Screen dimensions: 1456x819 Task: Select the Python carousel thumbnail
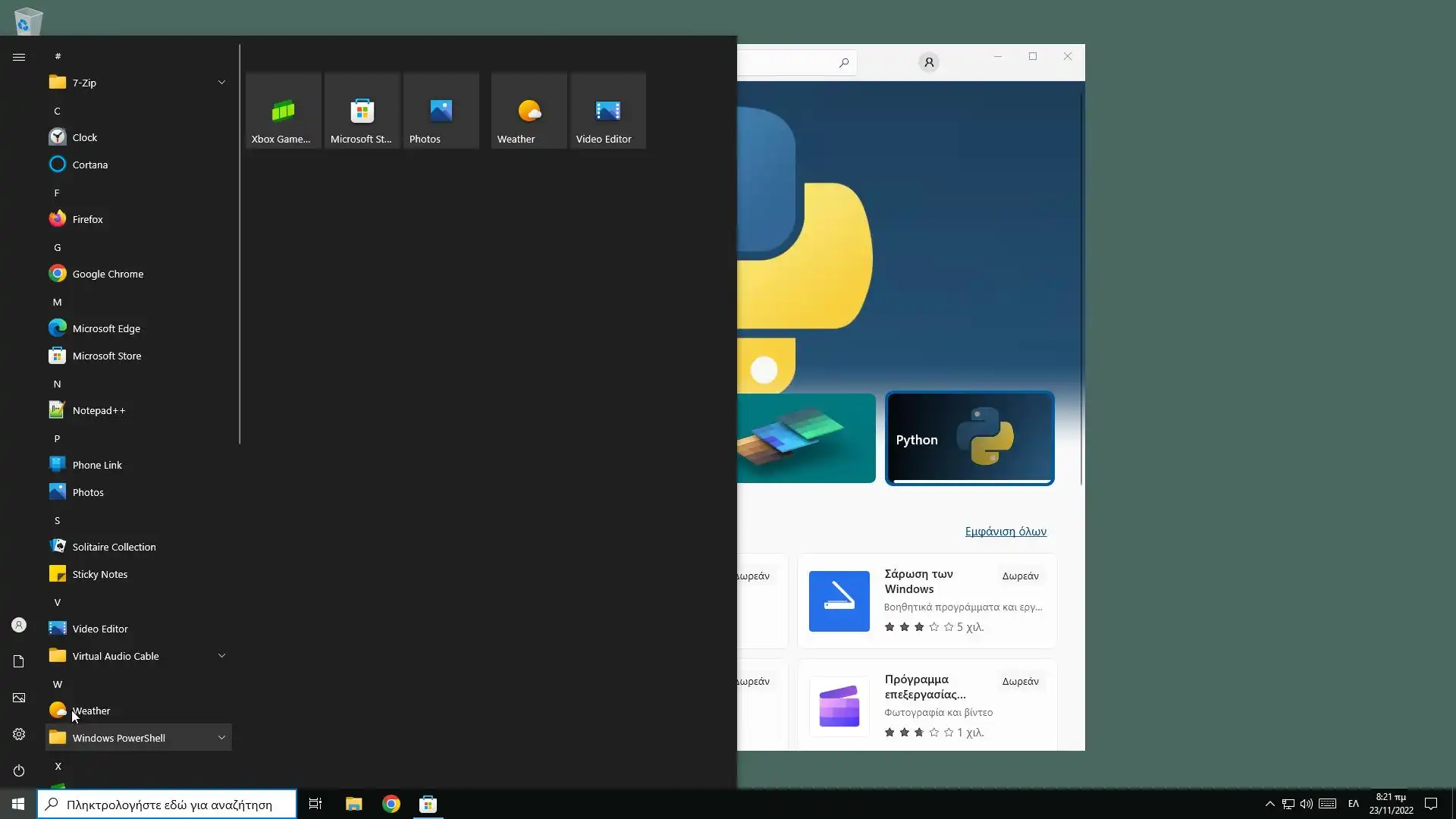(x=969, y=438)
